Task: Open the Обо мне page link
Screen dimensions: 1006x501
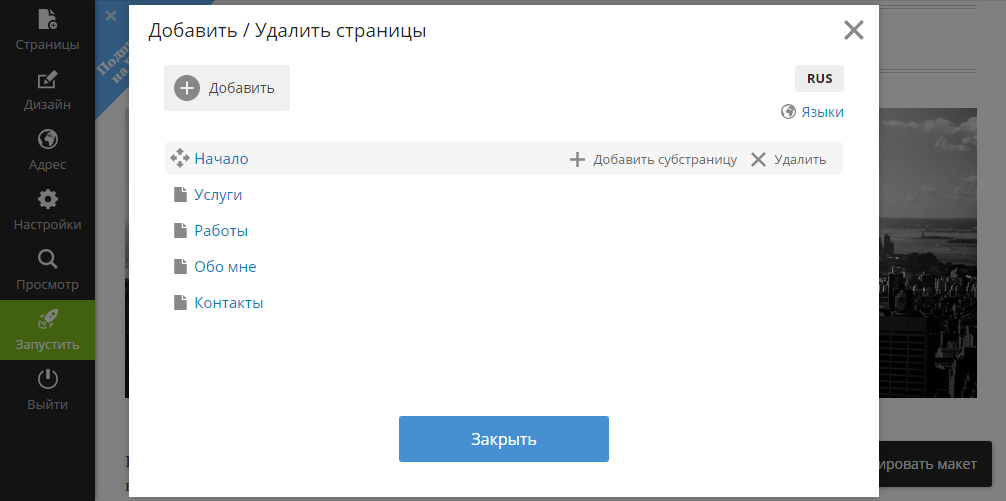Action: (x=225, y=267)
